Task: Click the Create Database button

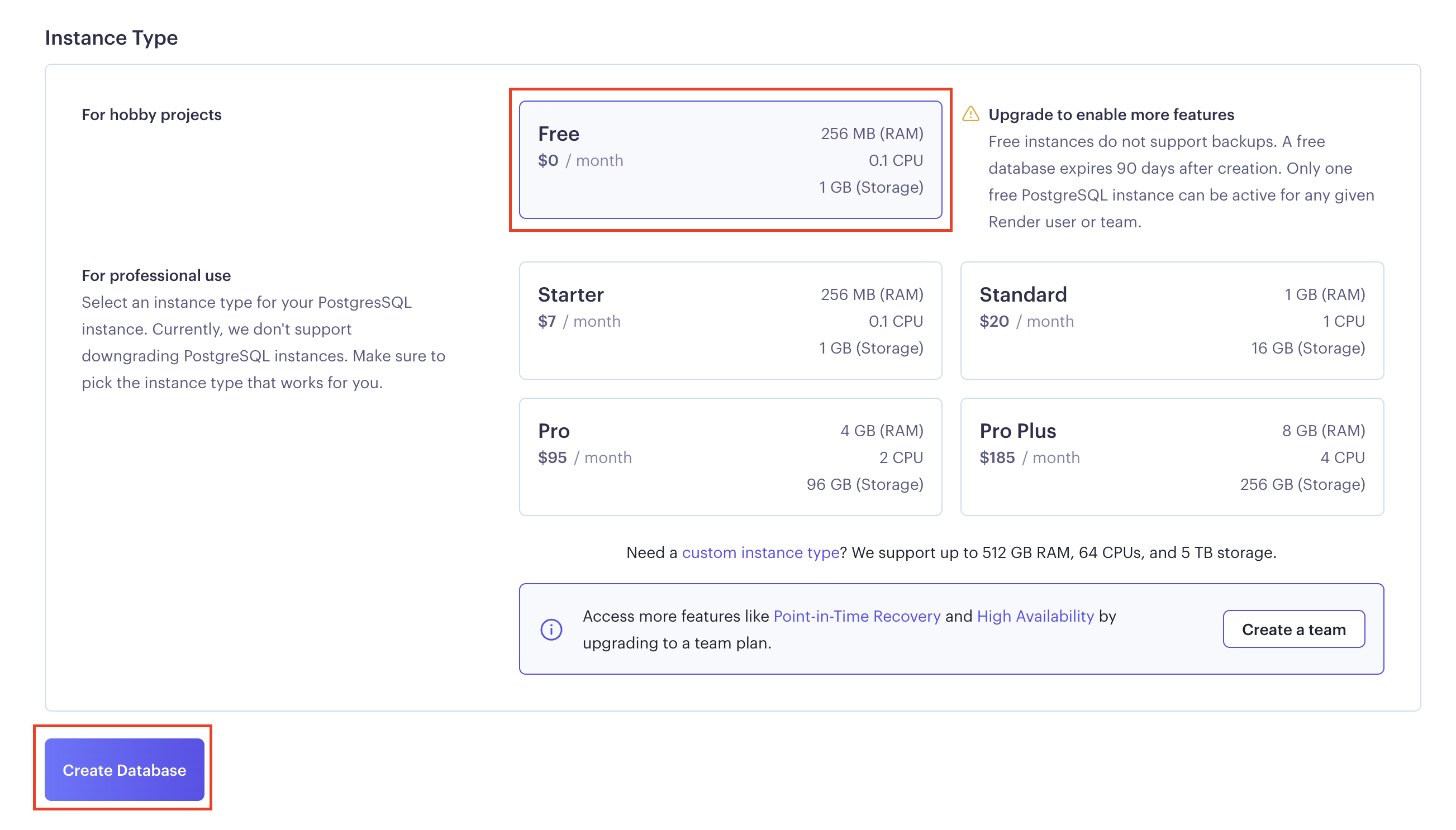Action: 124,770
